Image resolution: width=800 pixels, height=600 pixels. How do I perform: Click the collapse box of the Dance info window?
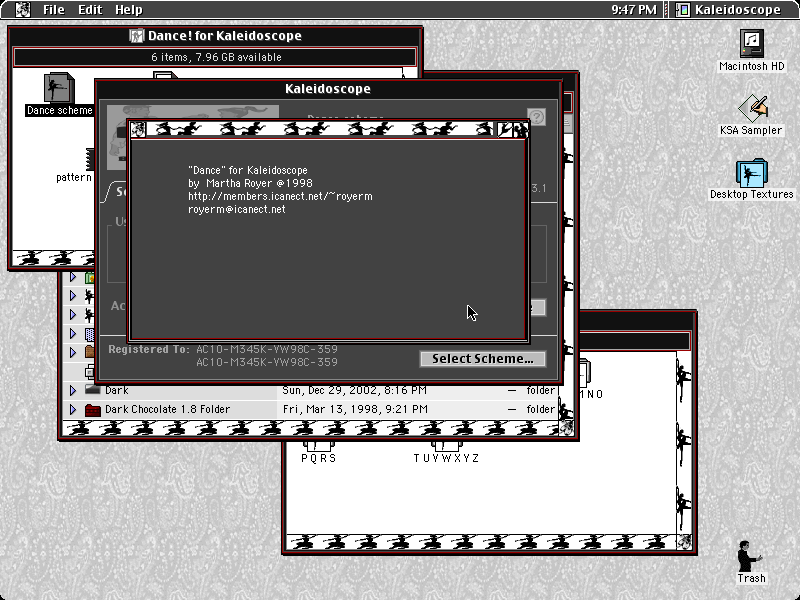click(x=520, y=130)
